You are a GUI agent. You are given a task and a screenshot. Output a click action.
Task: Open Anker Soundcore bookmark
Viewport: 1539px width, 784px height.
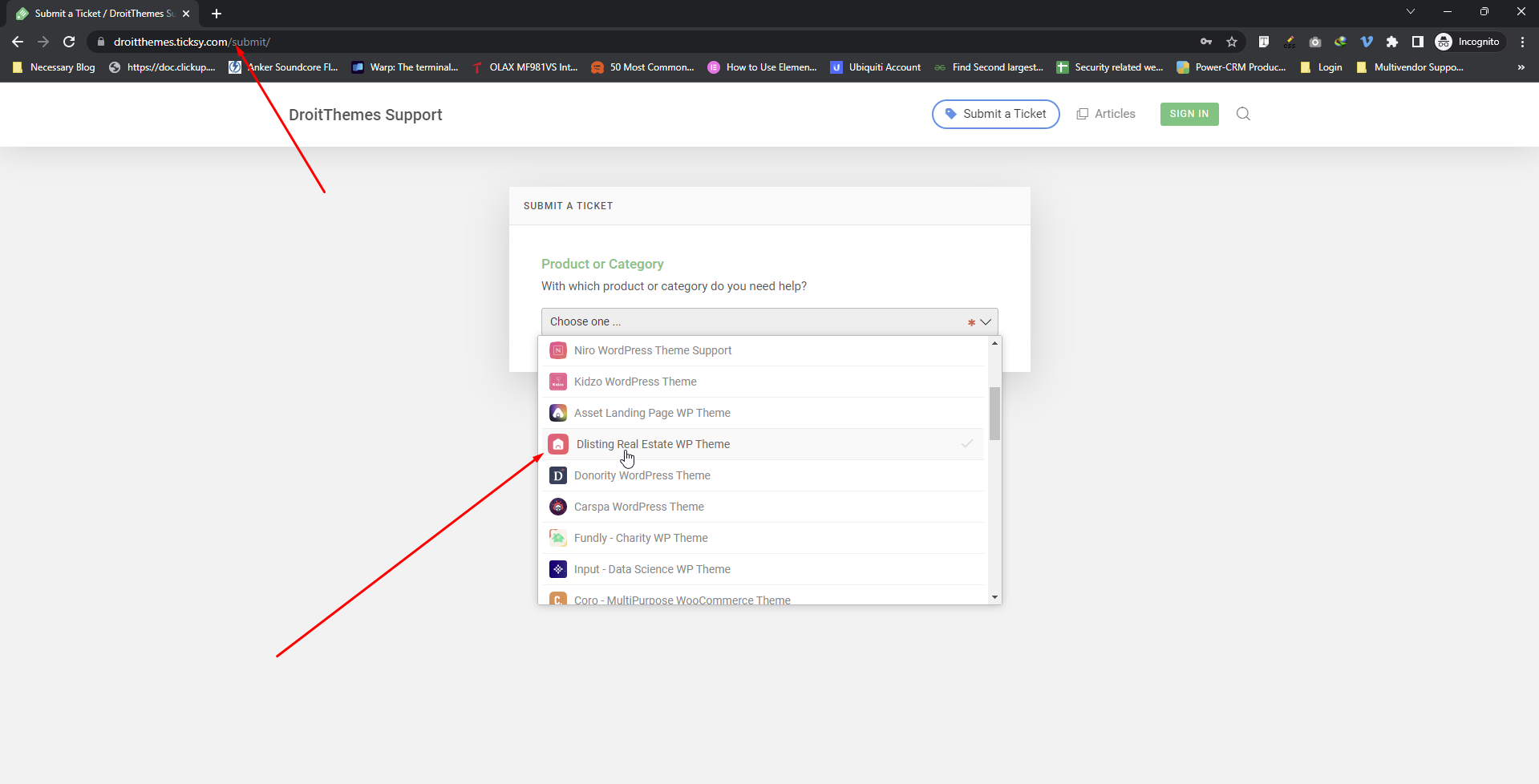284,67
